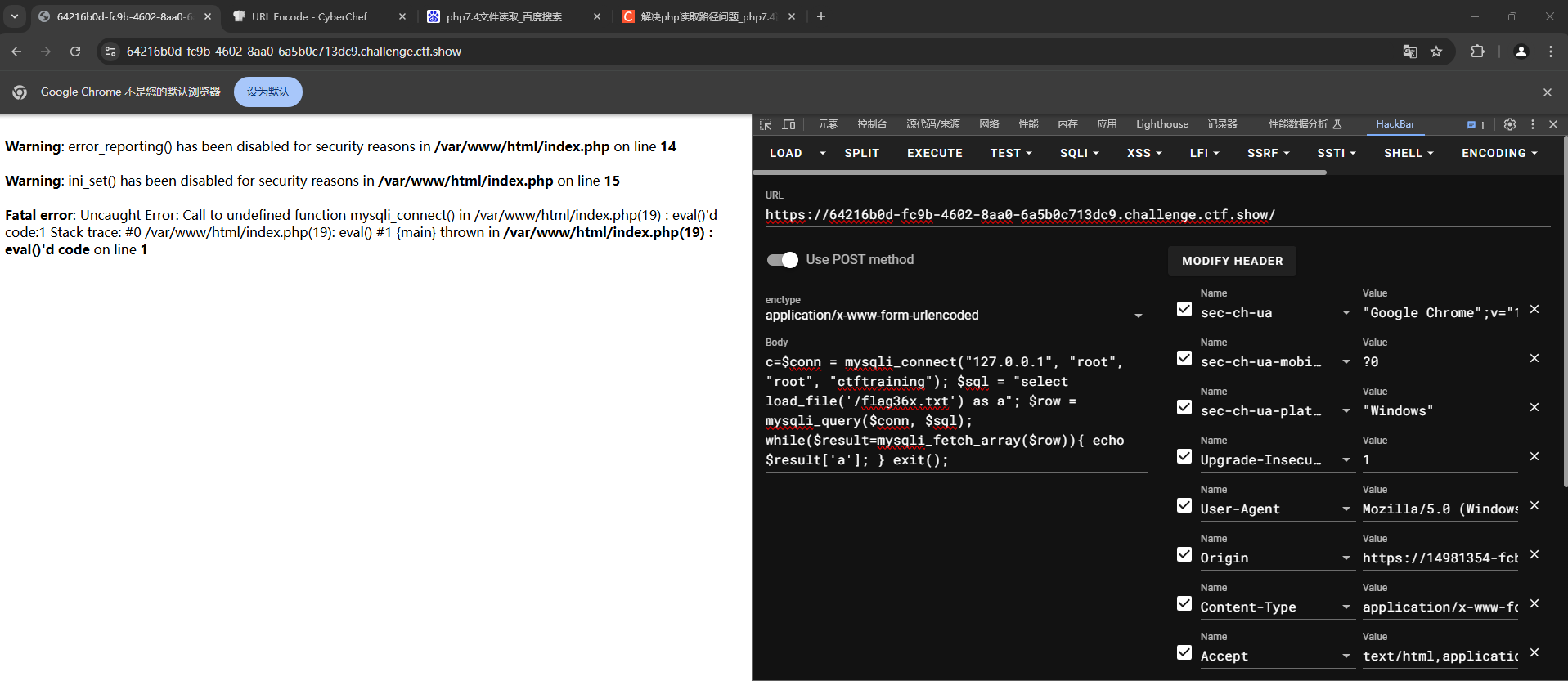Open User-Agent header name dropdown
The height and width of the screenshot is (681, 1568).
click(x=1346, y=509)
